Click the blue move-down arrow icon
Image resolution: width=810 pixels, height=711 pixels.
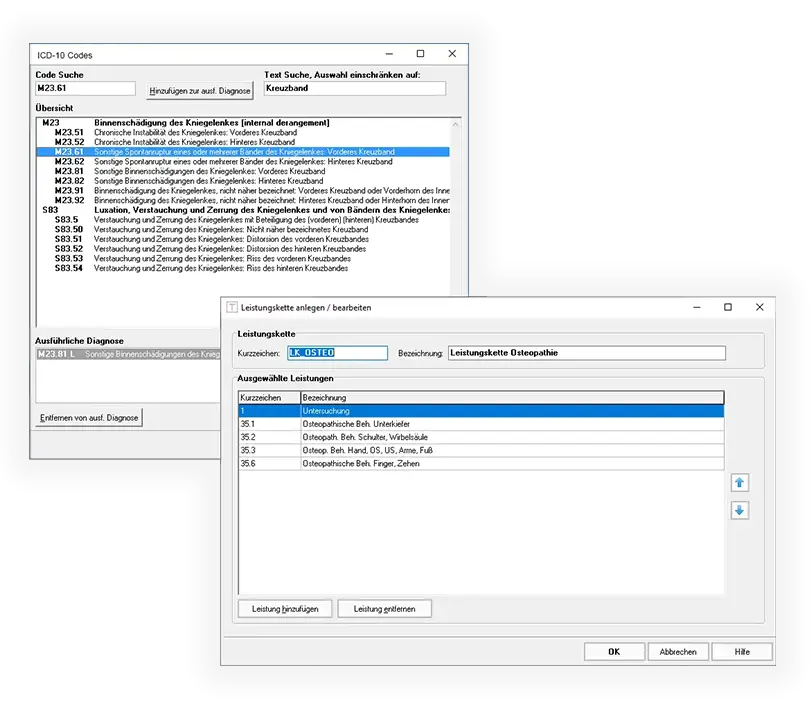tap(740, 511)
